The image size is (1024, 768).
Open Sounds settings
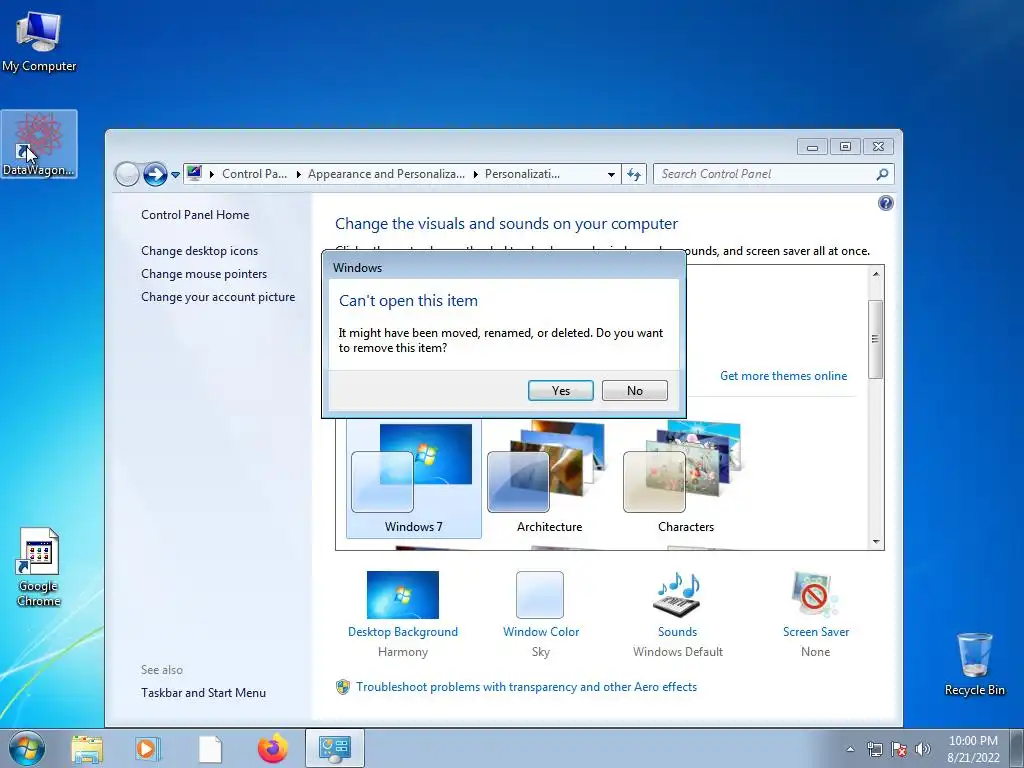(677, 613)
